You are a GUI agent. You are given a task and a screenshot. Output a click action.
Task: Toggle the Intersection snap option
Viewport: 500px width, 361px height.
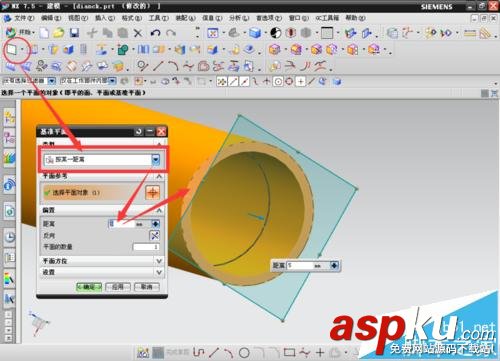coord(266,81)
